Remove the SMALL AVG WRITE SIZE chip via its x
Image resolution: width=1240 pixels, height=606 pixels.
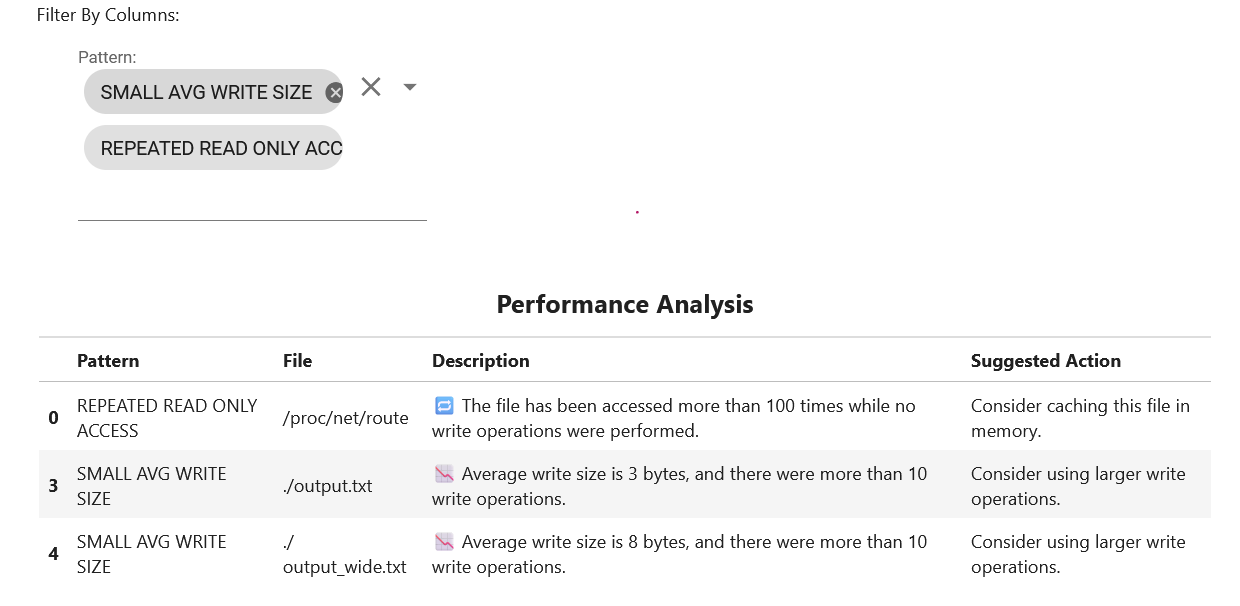335,92
